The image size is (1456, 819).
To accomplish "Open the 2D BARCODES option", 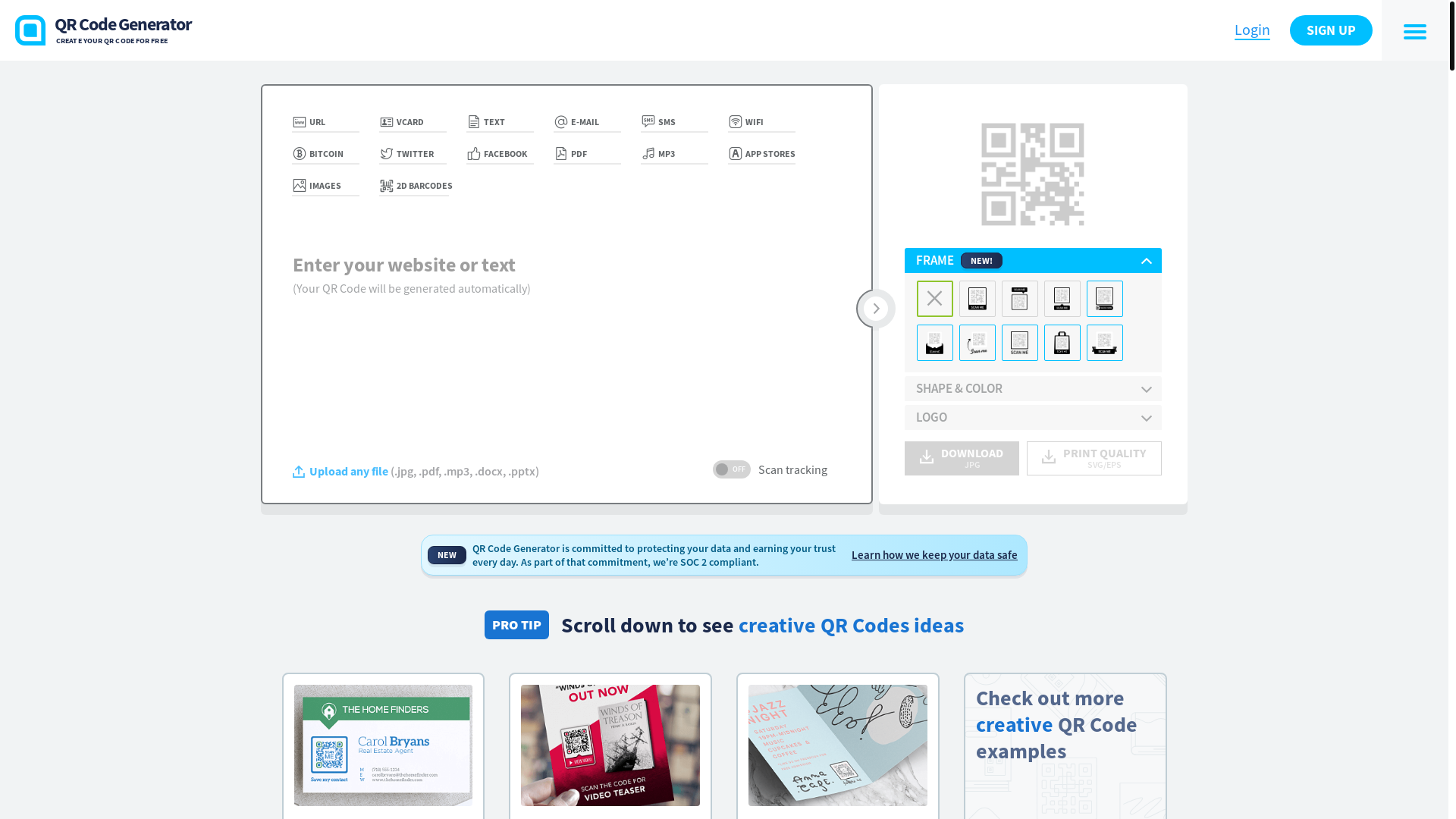I will (x=416, y=186).
